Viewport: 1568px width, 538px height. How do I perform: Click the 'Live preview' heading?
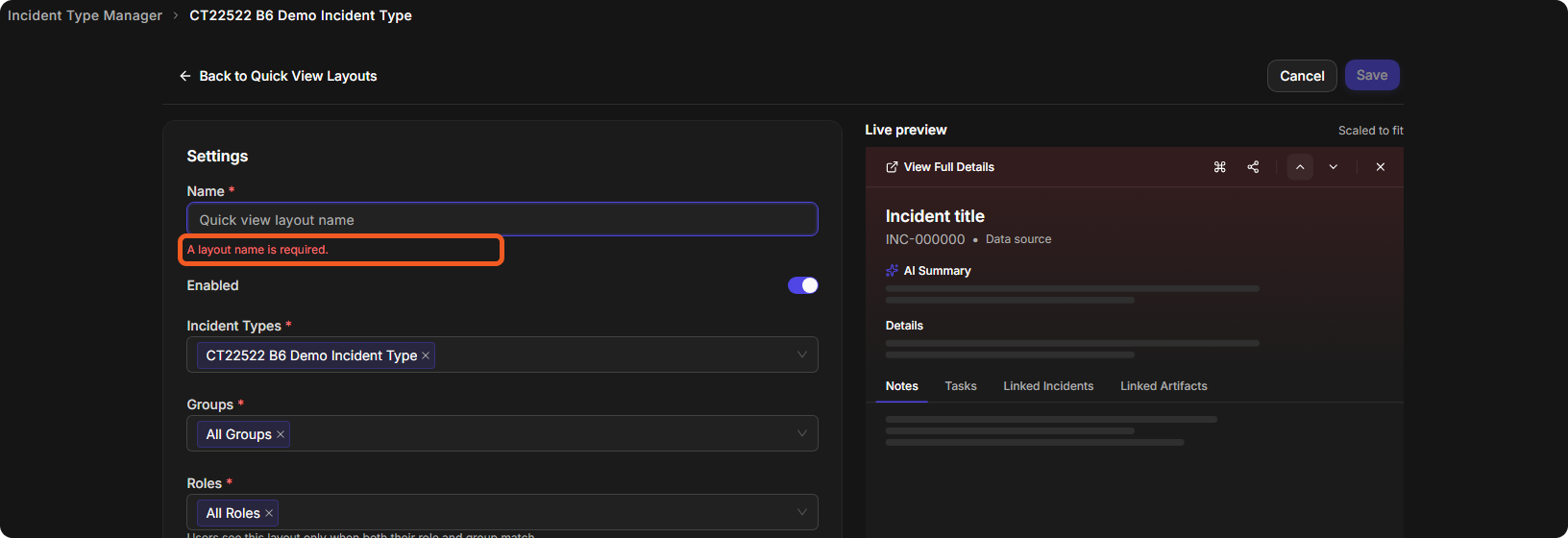[906, 130]
